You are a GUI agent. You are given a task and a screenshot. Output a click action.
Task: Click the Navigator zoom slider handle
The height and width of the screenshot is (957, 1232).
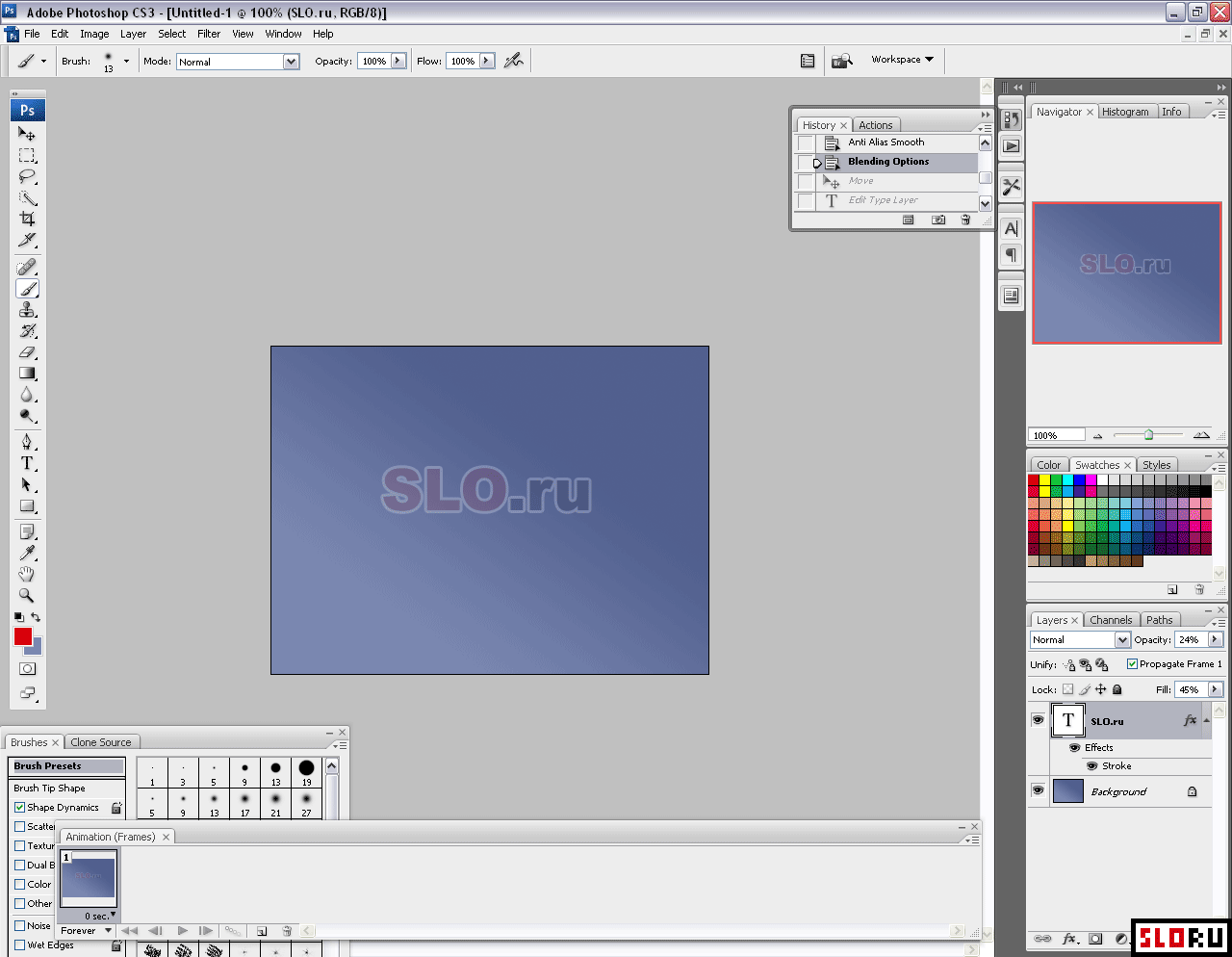tap(1148, 435)
